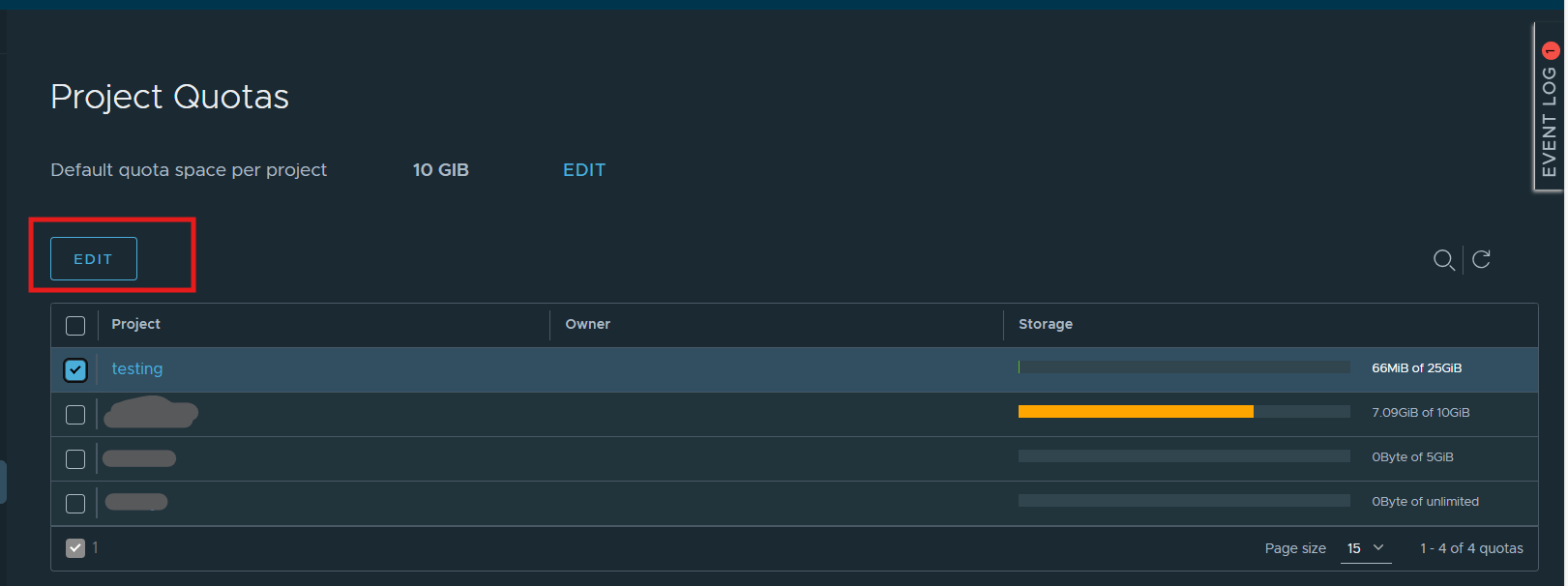Click EDIT link beside default quota
This screenshot has height=586, width=1568.
(x=584, y=170)
